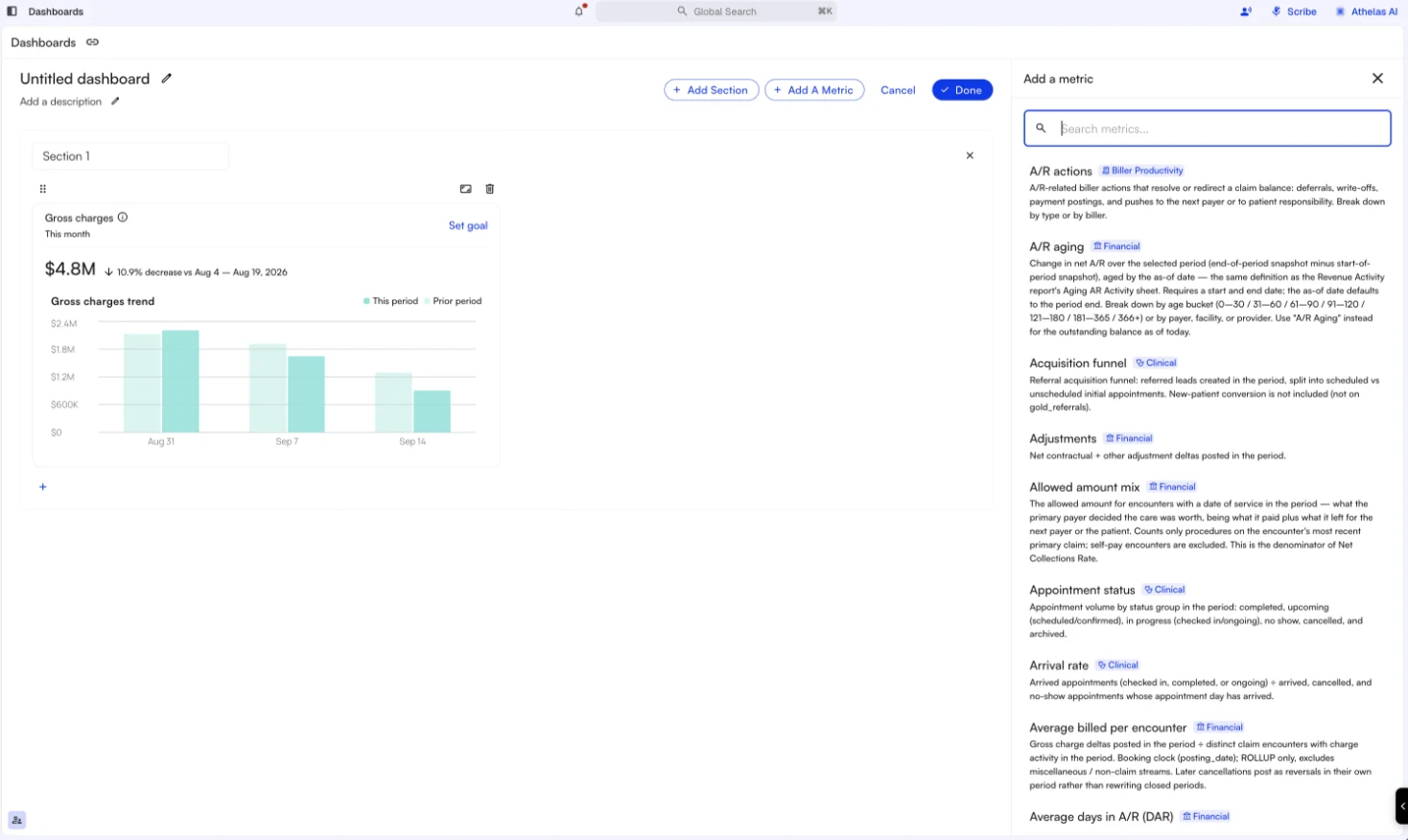This screenshot has width=1408, height=840.
Task: Click the Prior period legend swatch
Action: (x=428, y=301)
